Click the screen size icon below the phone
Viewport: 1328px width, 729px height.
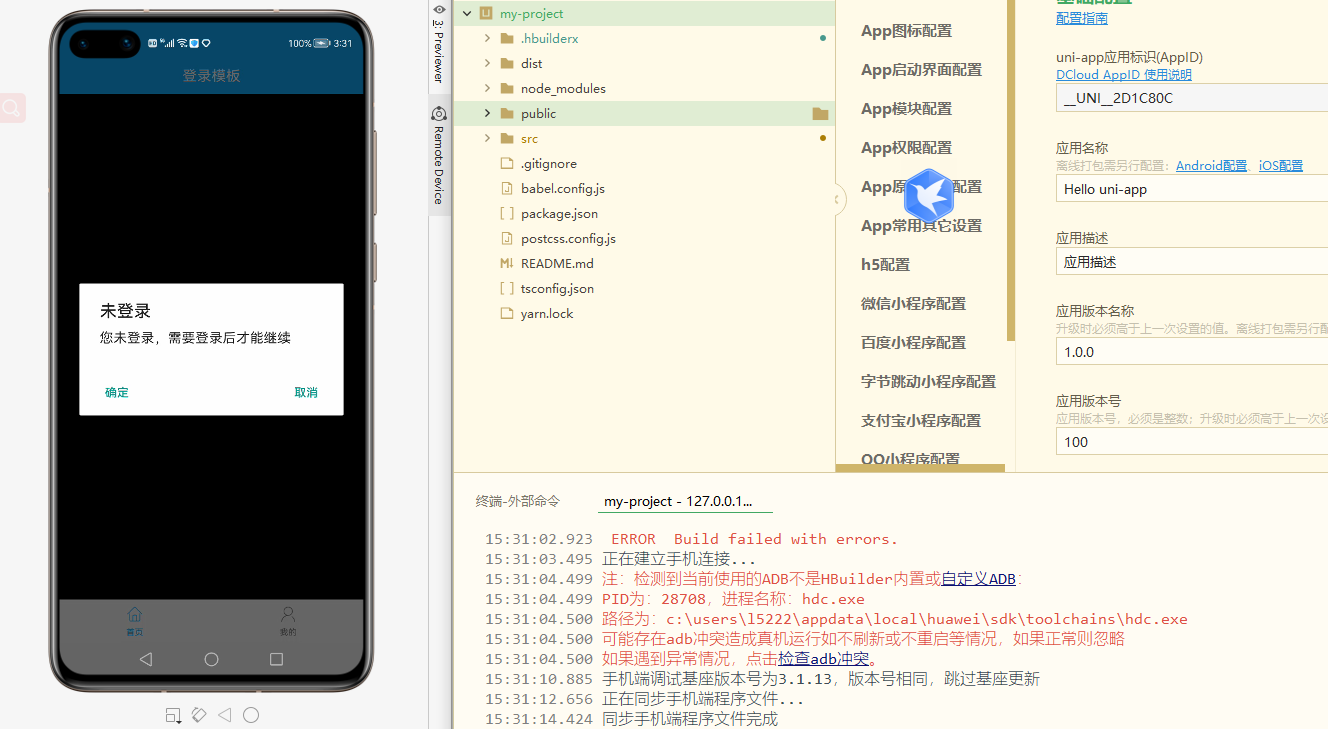173,715
